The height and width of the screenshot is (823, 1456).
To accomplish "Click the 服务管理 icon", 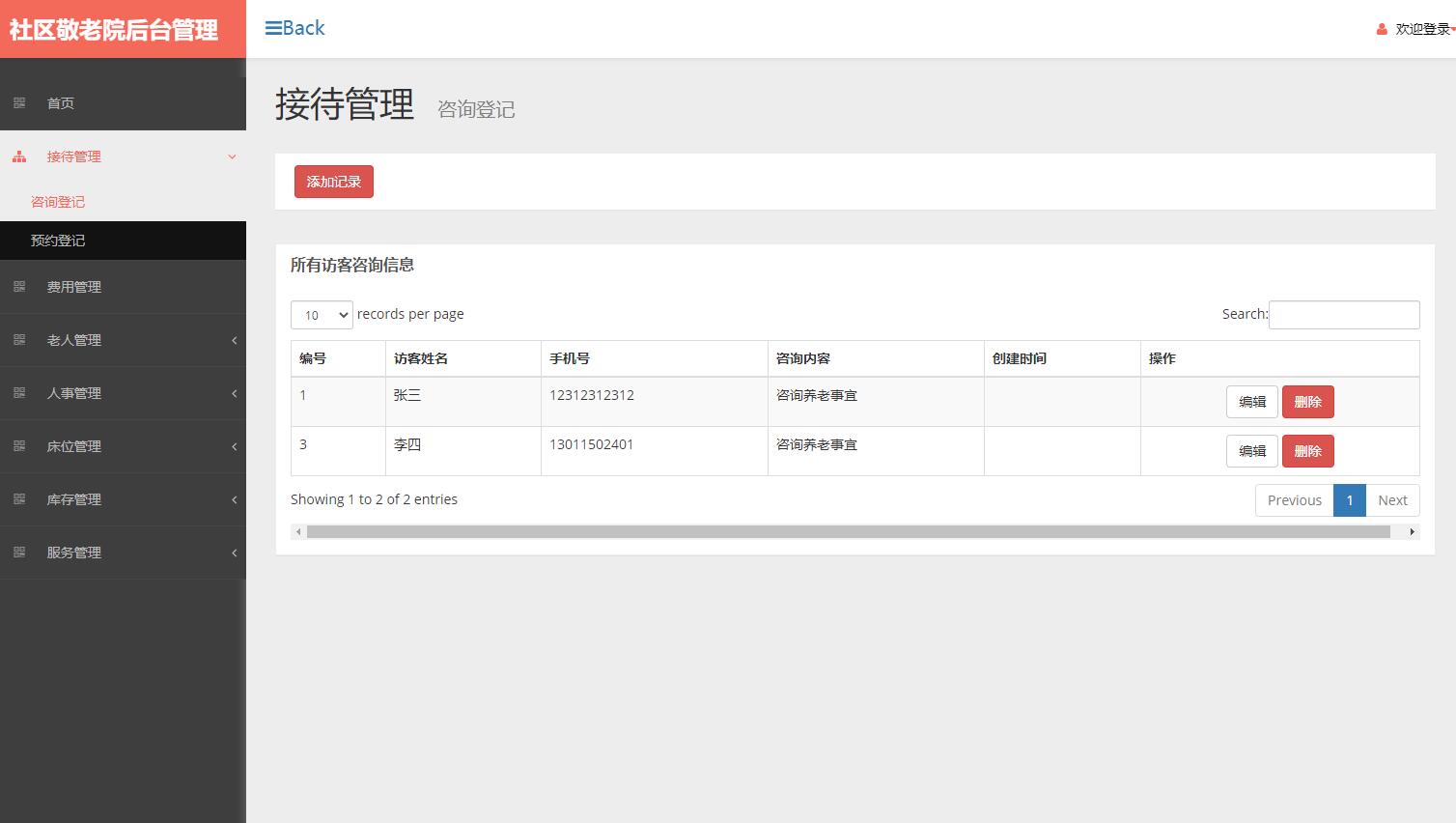I will (x=19, y=552).
